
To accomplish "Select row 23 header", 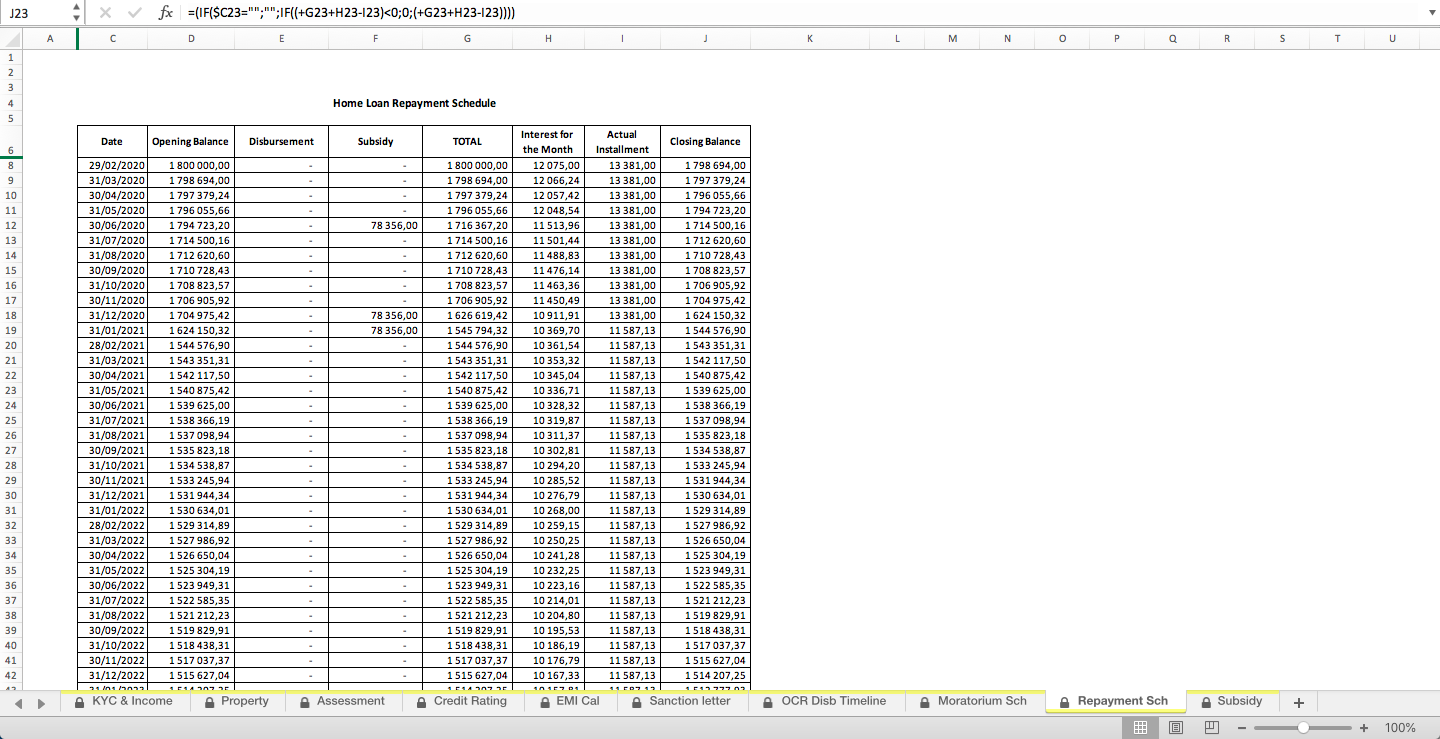I will 10,390.
